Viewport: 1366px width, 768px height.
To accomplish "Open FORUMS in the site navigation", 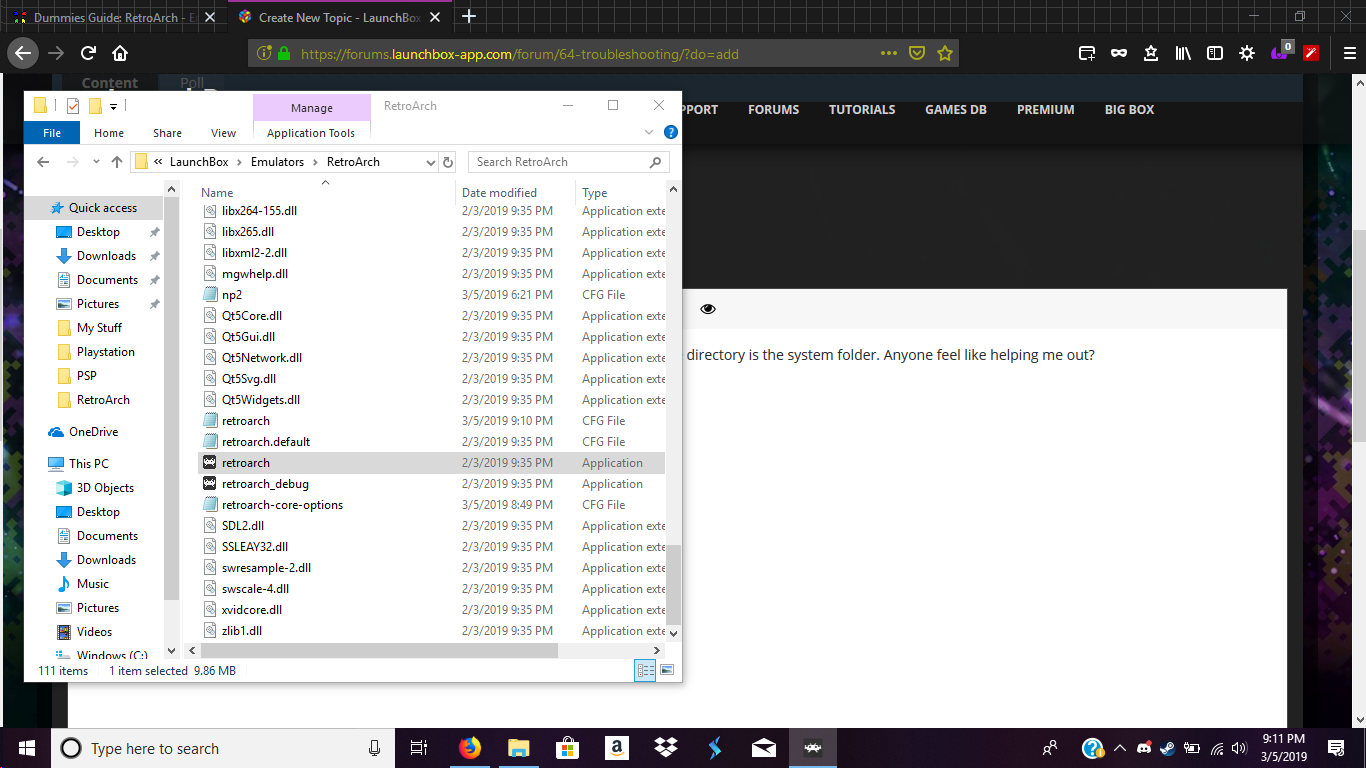I will coord(773,110).
